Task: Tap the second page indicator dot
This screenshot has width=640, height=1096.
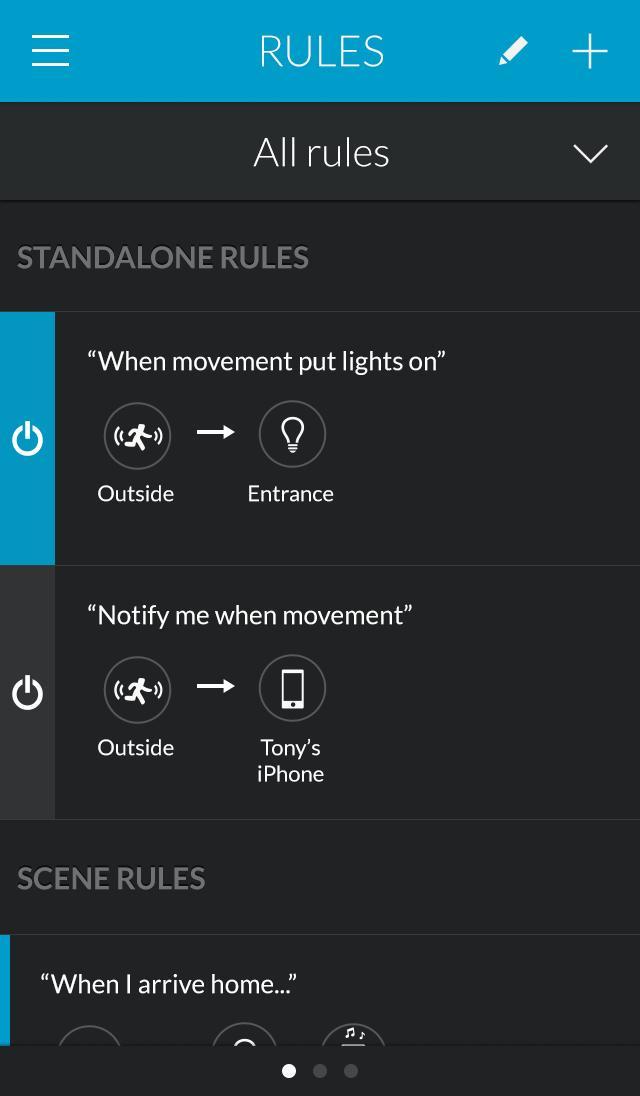Action: click(320, 1071)
